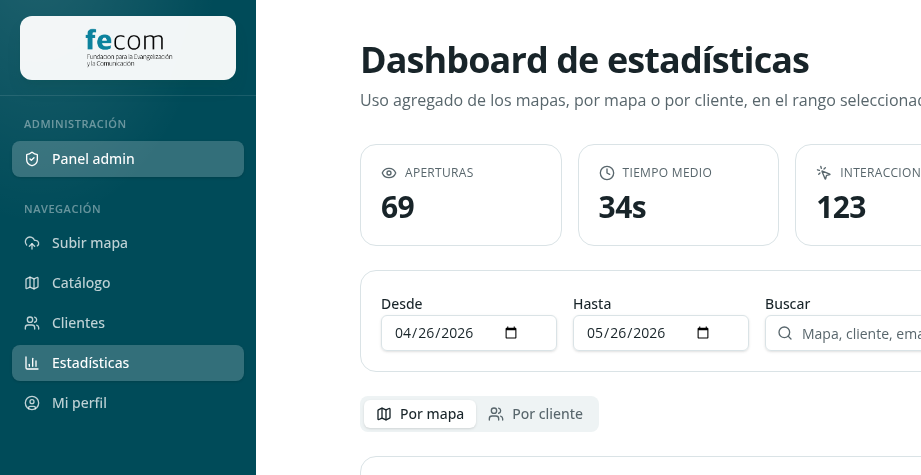Go to Subir mapa page
The image size is (921, 475).
coord(128,243)
